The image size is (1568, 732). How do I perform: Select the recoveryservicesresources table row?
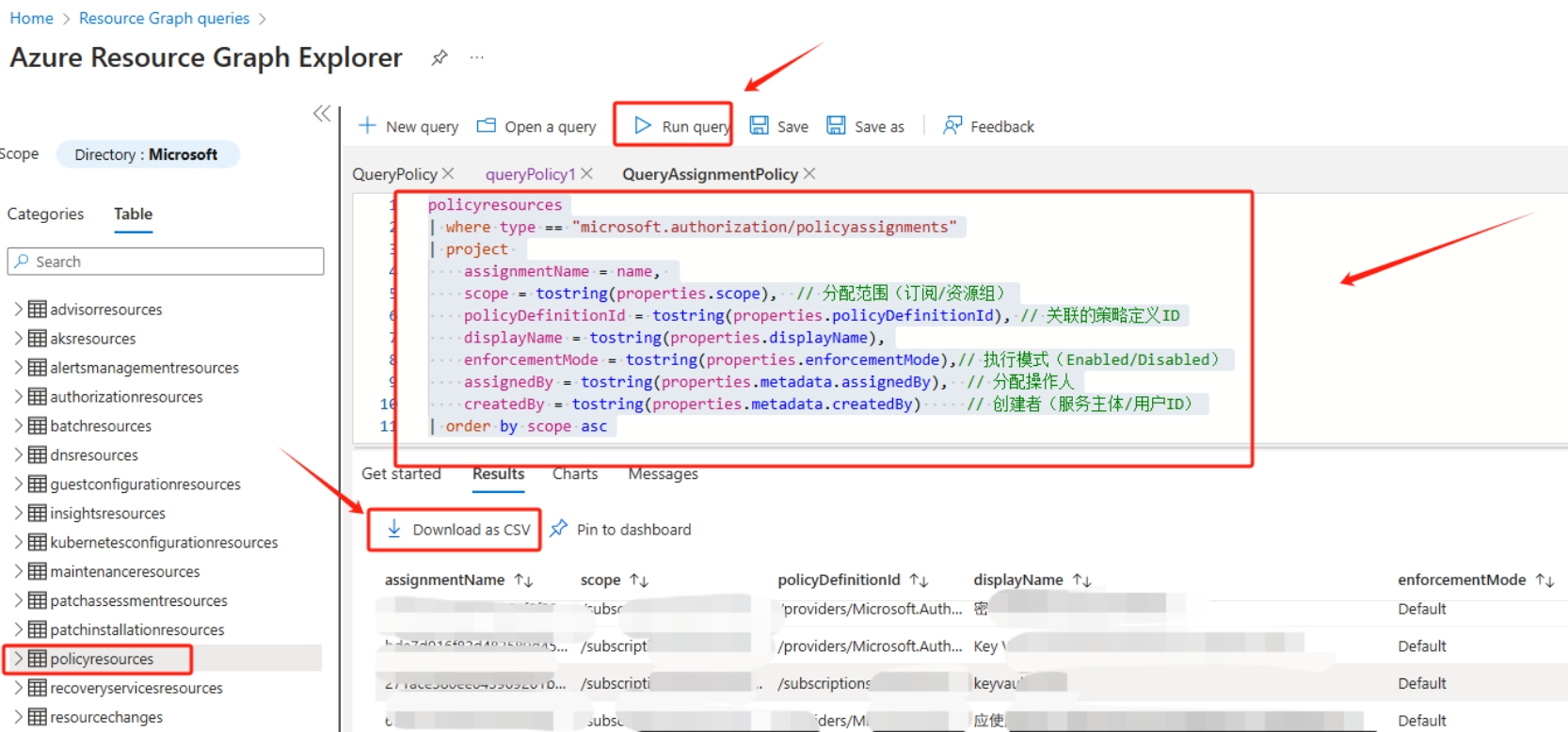pos(164,688)
